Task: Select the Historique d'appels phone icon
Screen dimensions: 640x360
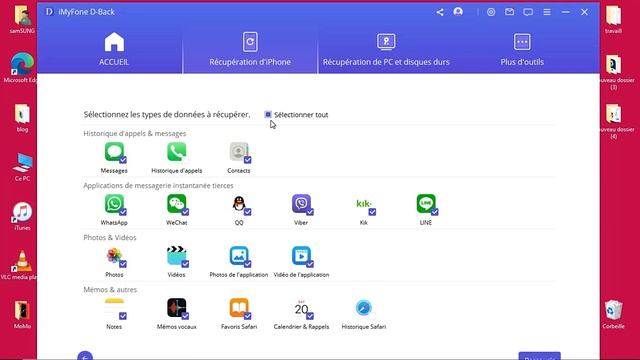Action: coord(176,152)
